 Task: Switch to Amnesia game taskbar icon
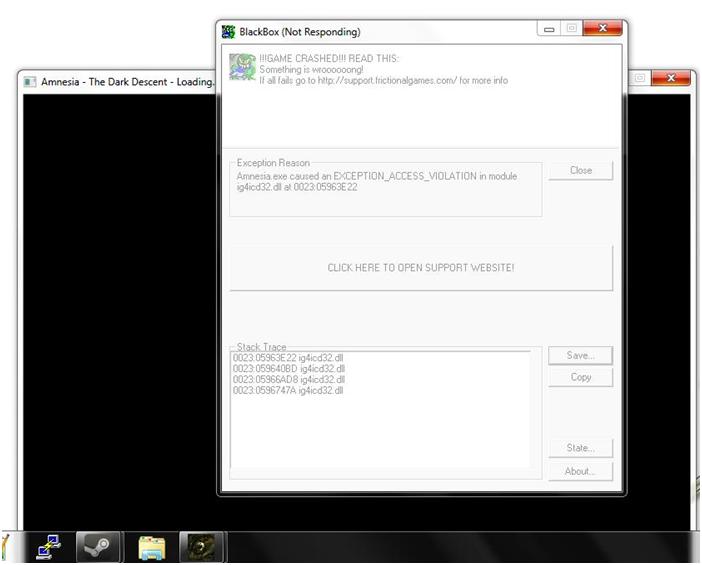tap(201, 546)
